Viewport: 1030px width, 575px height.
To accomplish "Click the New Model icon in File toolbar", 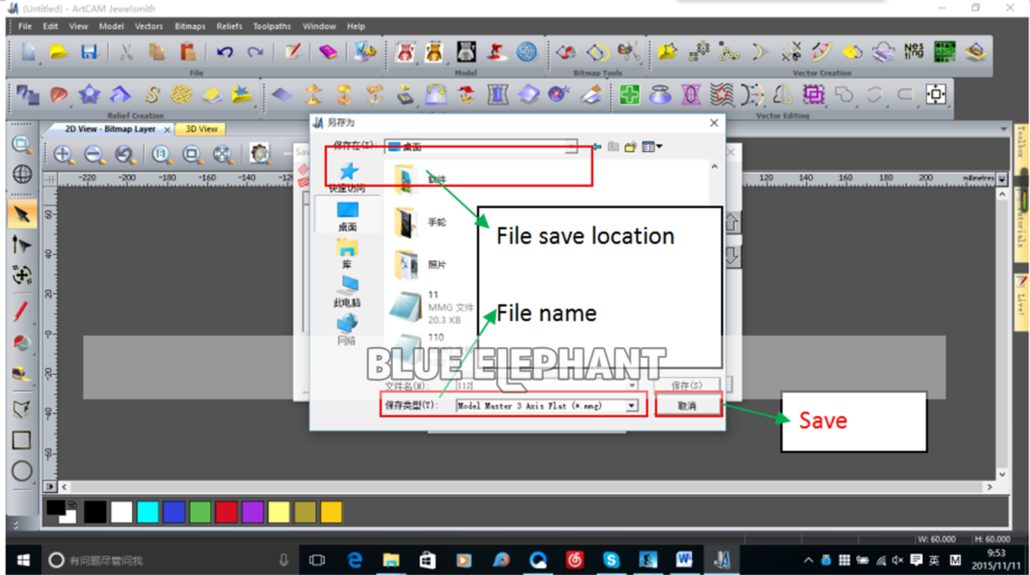I will coord(28,52).
